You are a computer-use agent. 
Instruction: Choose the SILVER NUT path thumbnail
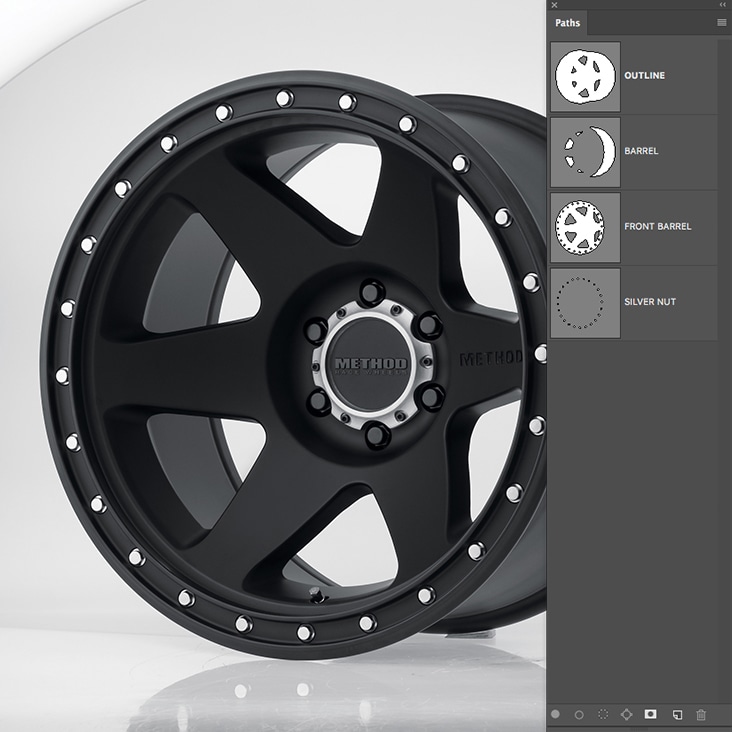click(x=585, y=302)
